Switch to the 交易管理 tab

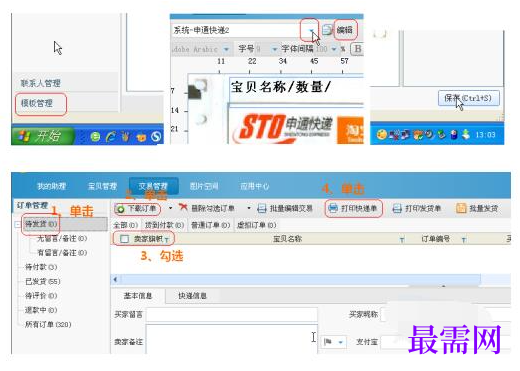tap(153, 186)
